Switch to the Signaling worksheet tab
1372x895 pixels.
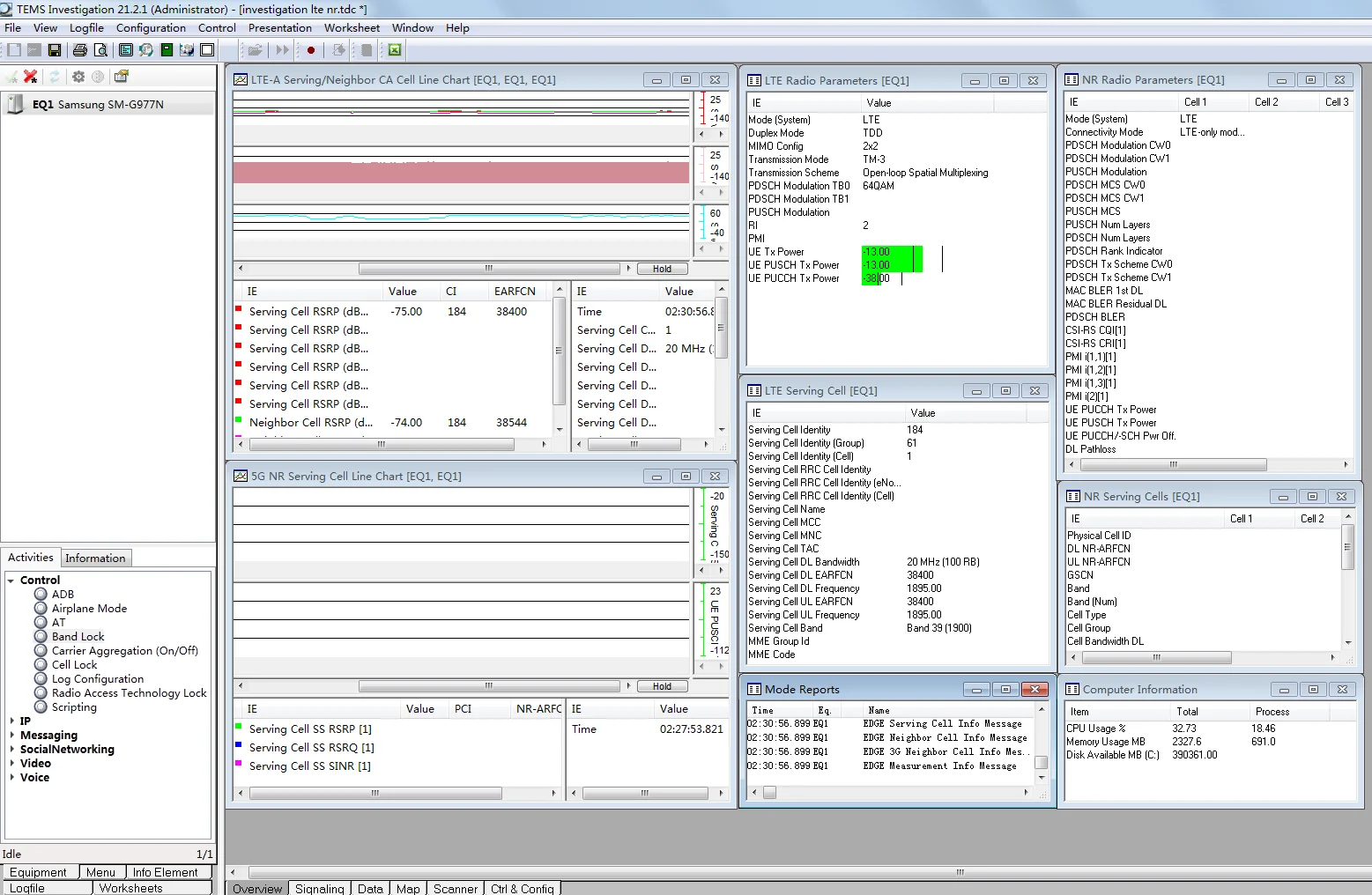[319, 888]
